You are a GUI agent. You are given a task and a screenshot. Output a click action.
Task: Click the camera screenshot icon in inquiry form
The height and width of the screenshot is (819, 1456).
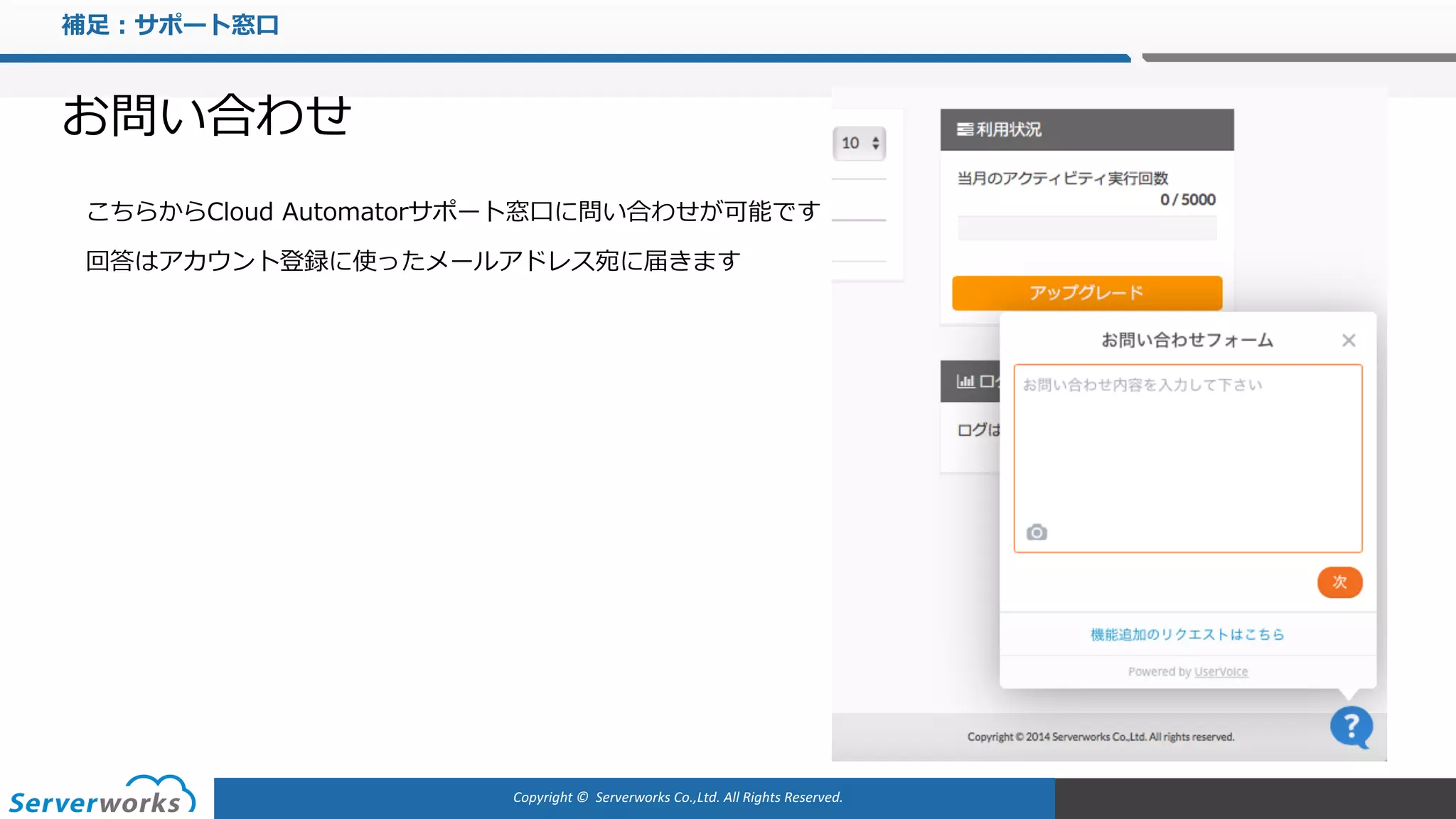1037,532
